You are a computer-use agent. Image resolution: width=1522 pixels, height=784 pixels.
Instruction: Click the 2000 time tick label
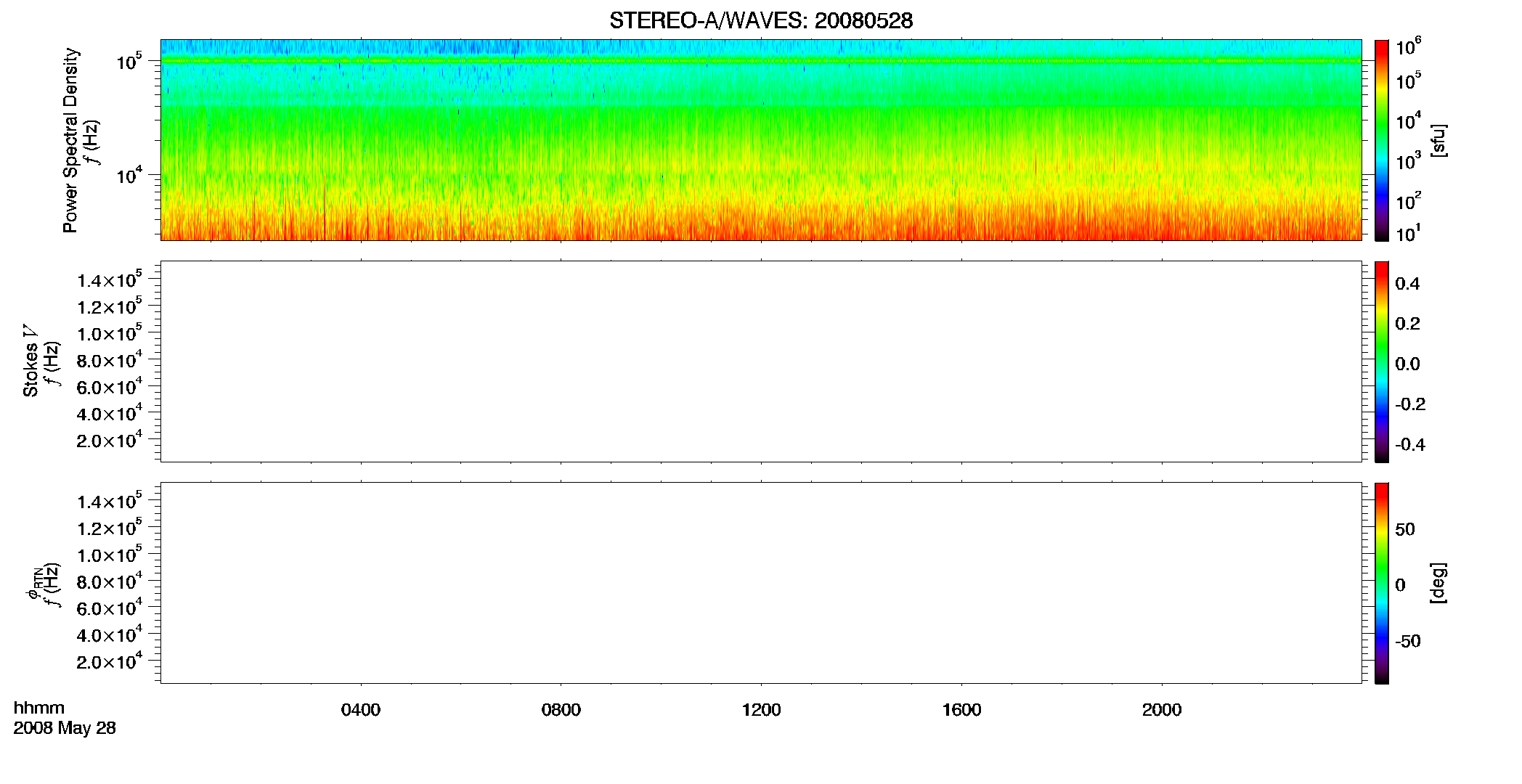1162,710
